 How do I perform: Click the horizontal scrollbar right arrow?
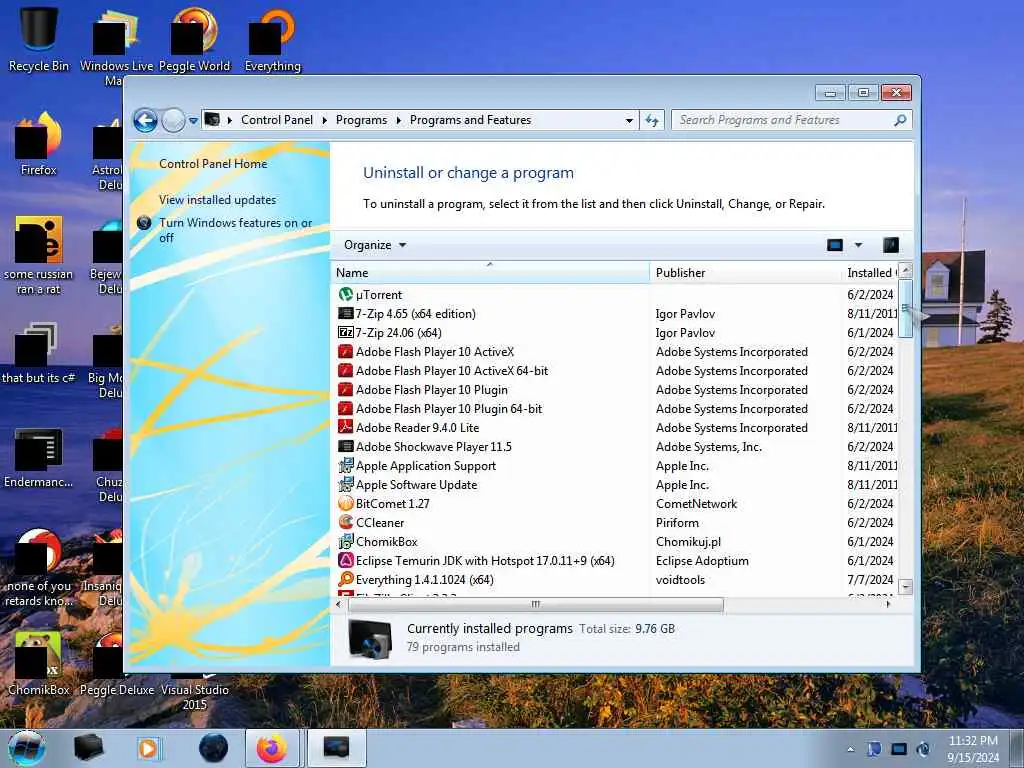(888, 605)
